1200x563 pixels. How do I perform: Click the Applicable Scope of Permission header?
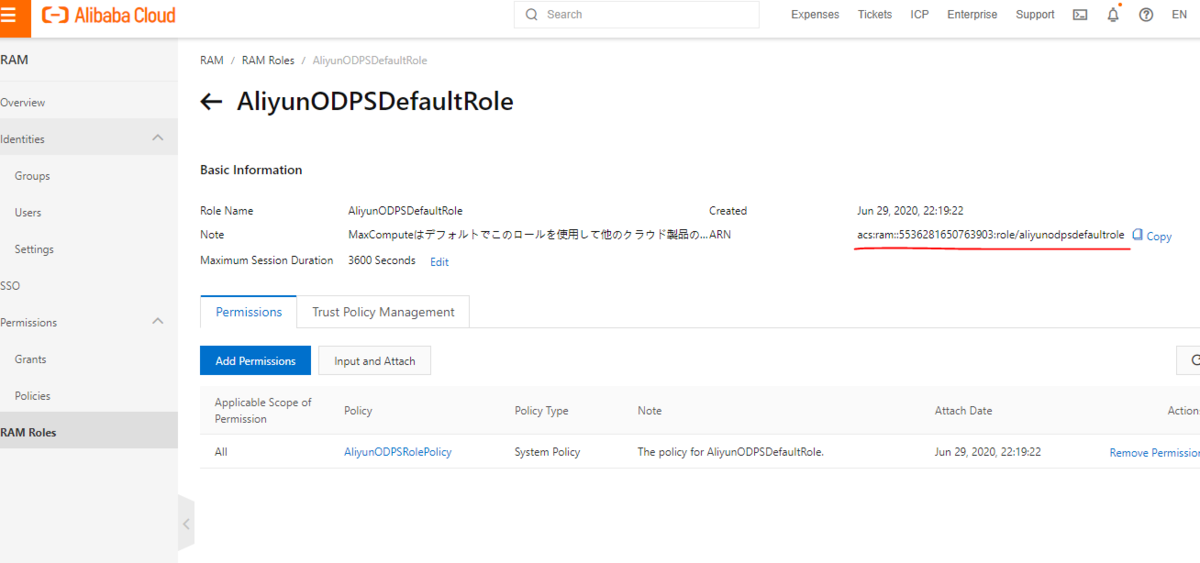coord(263,411)
